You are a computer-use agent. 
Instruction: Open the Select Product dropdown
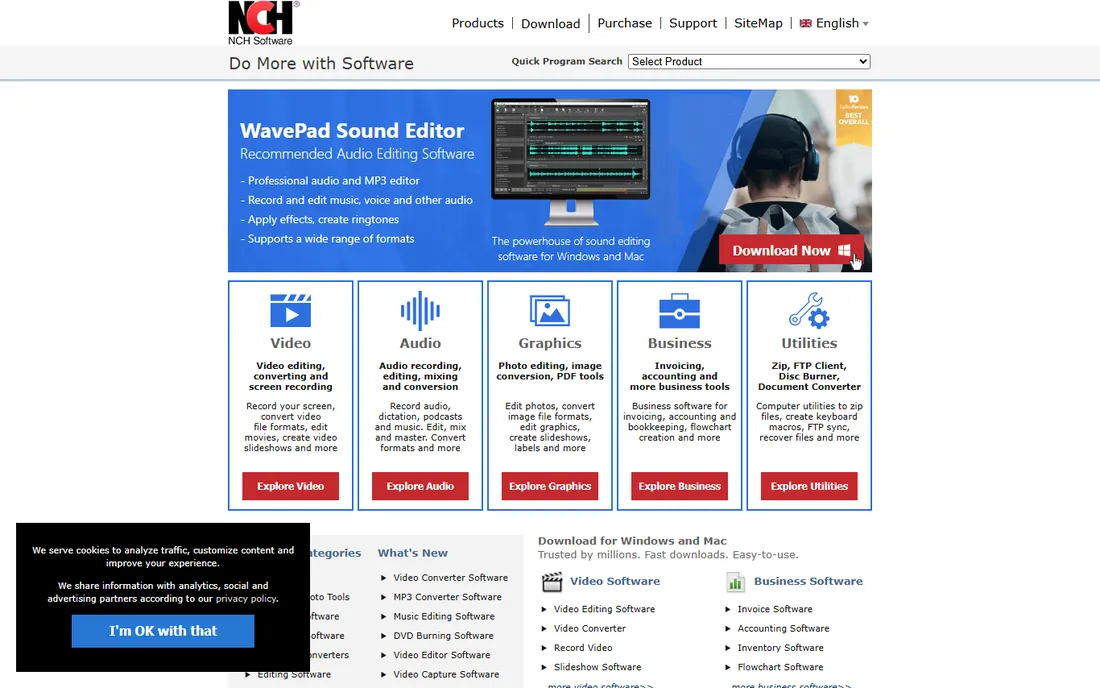pos(749,62)
